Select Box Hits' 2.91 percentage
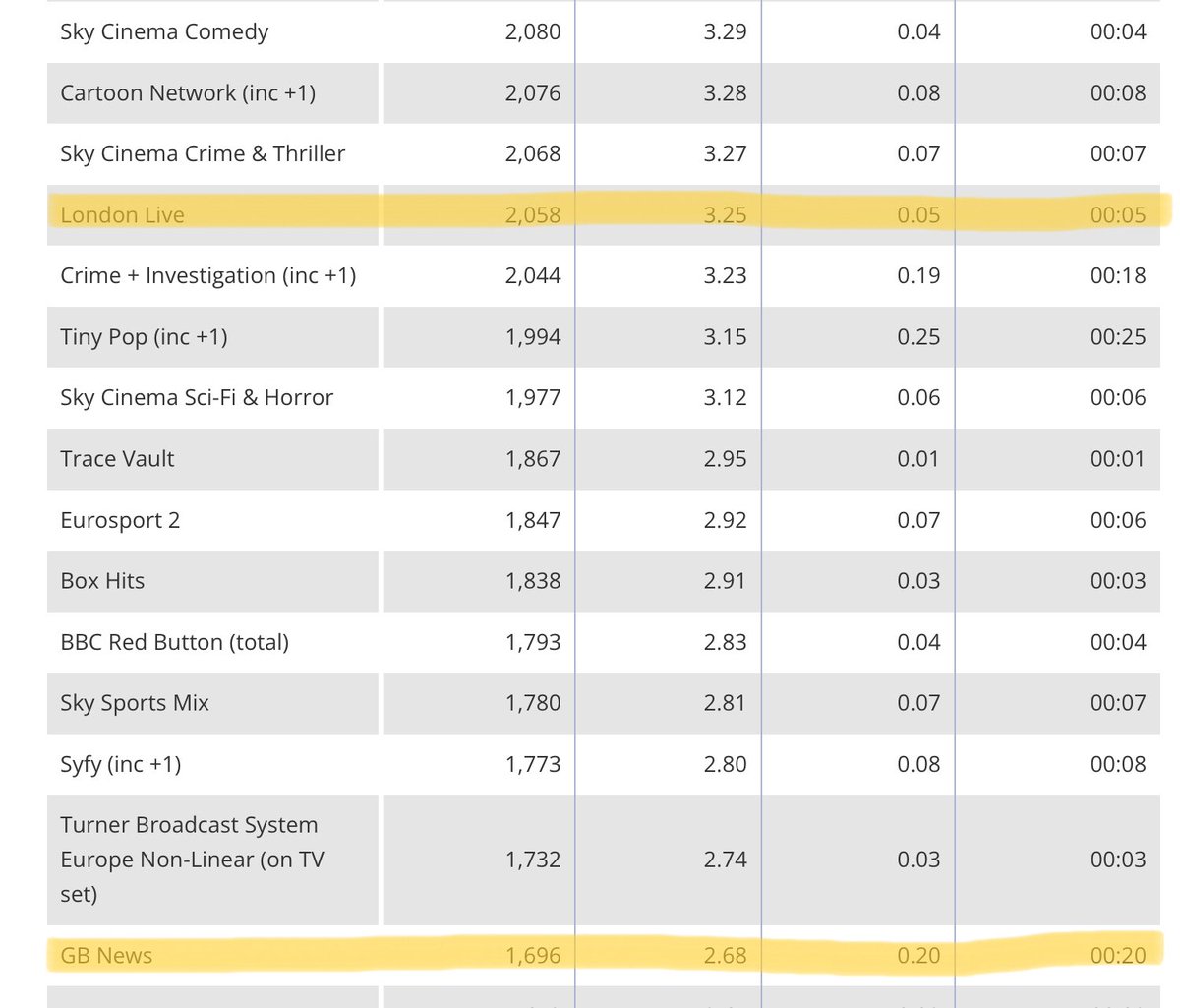This screenshot has height=1008, width=1180. point(726,581)
